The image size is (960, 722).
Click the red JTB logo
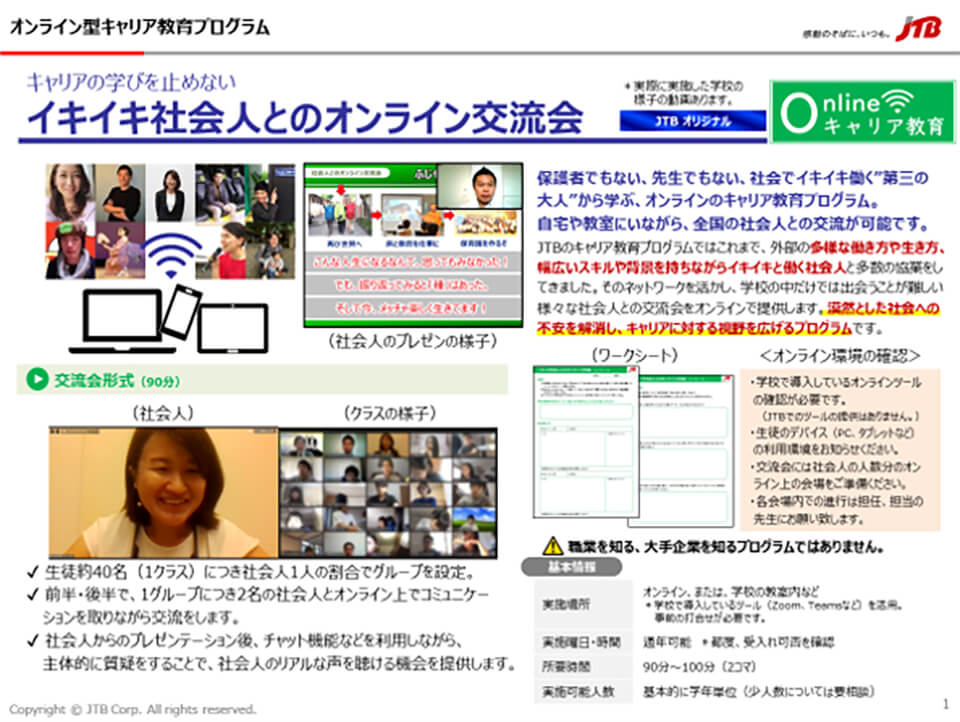[918, 28]
